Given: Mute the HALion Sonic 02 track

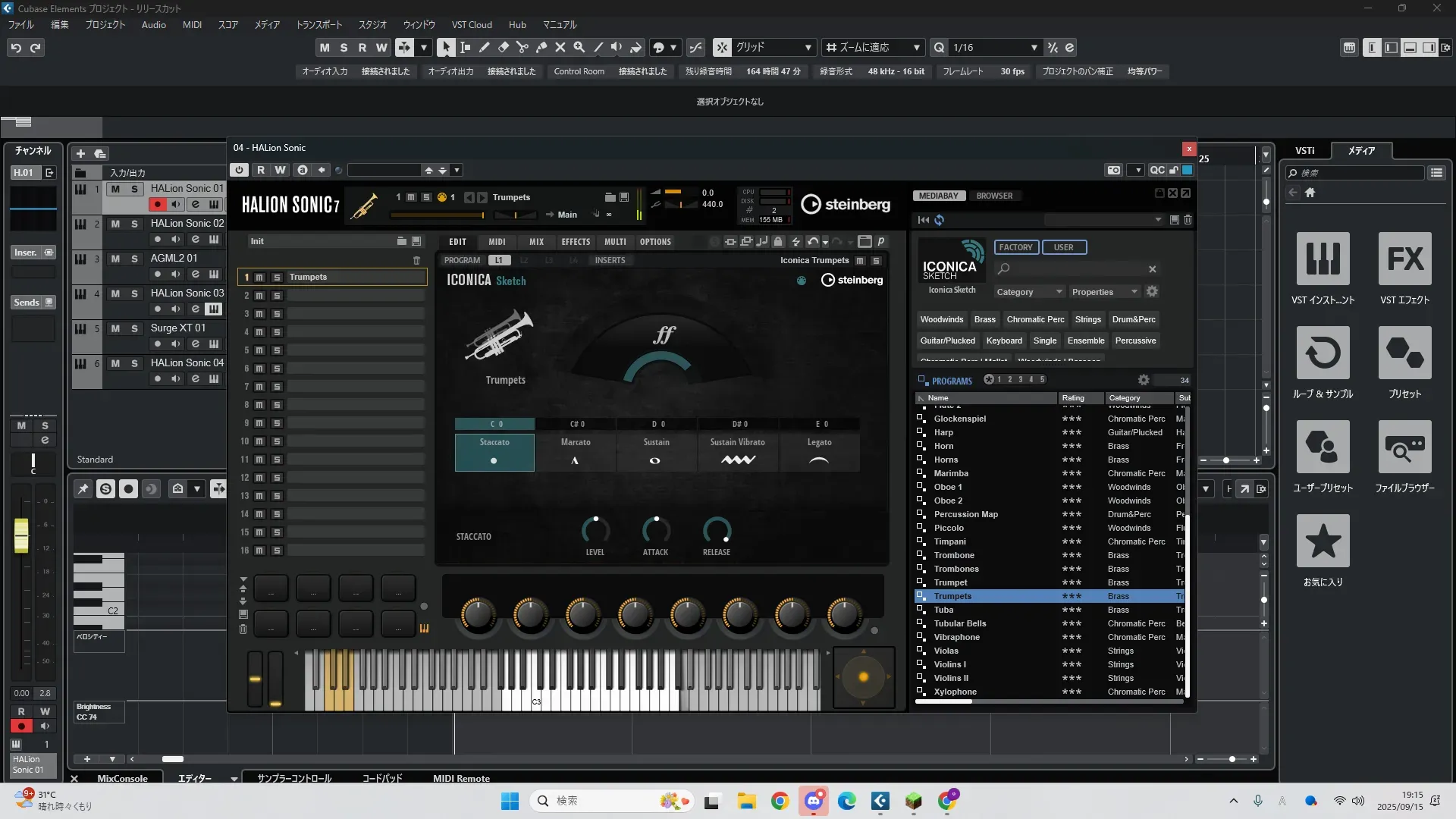Looking at the screenshot, I should pos(115,224).
